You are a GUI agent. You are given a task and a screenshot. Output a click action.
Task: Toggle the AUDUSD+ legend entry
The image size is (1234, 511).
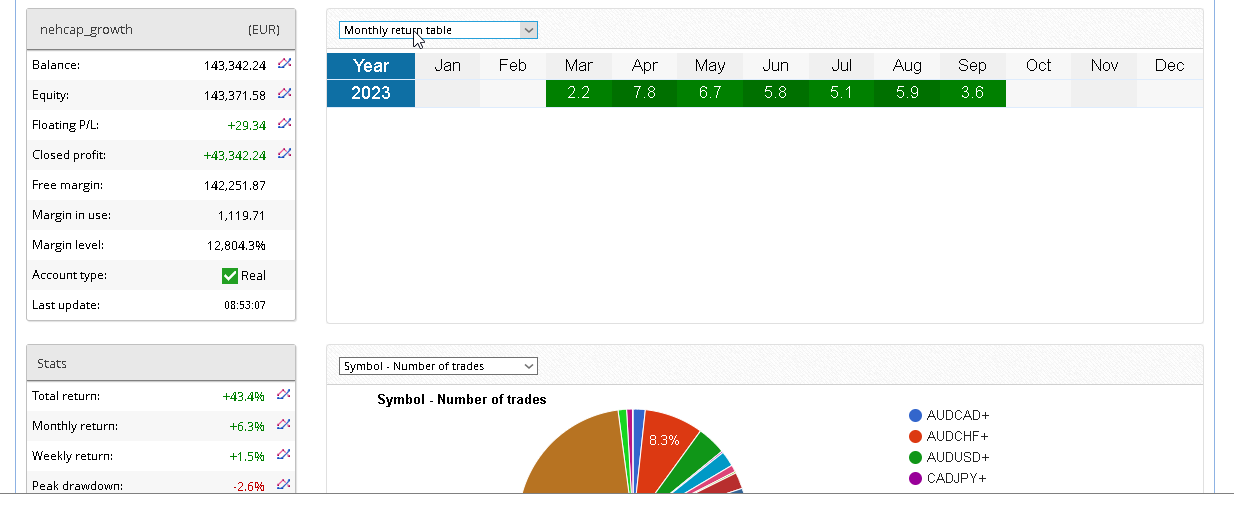point(956,457)
